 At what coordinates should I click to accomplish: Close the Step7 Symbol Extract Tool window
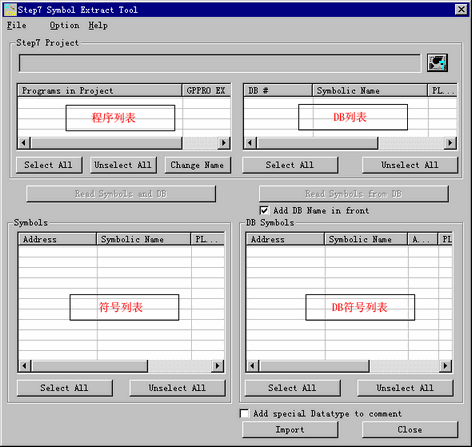461,9
